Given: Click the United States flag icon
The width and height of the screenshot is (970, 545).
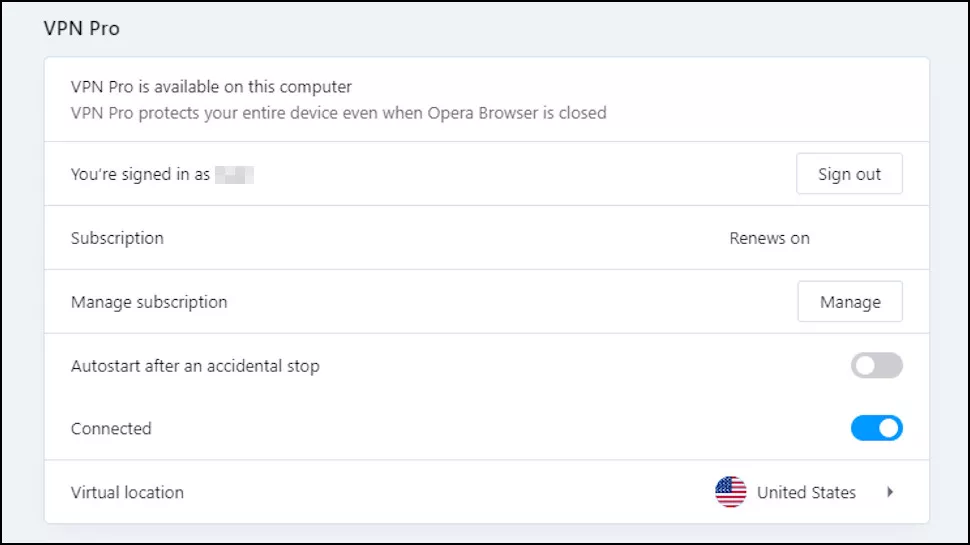Looking at the screenshot, I should coord(731,492).
